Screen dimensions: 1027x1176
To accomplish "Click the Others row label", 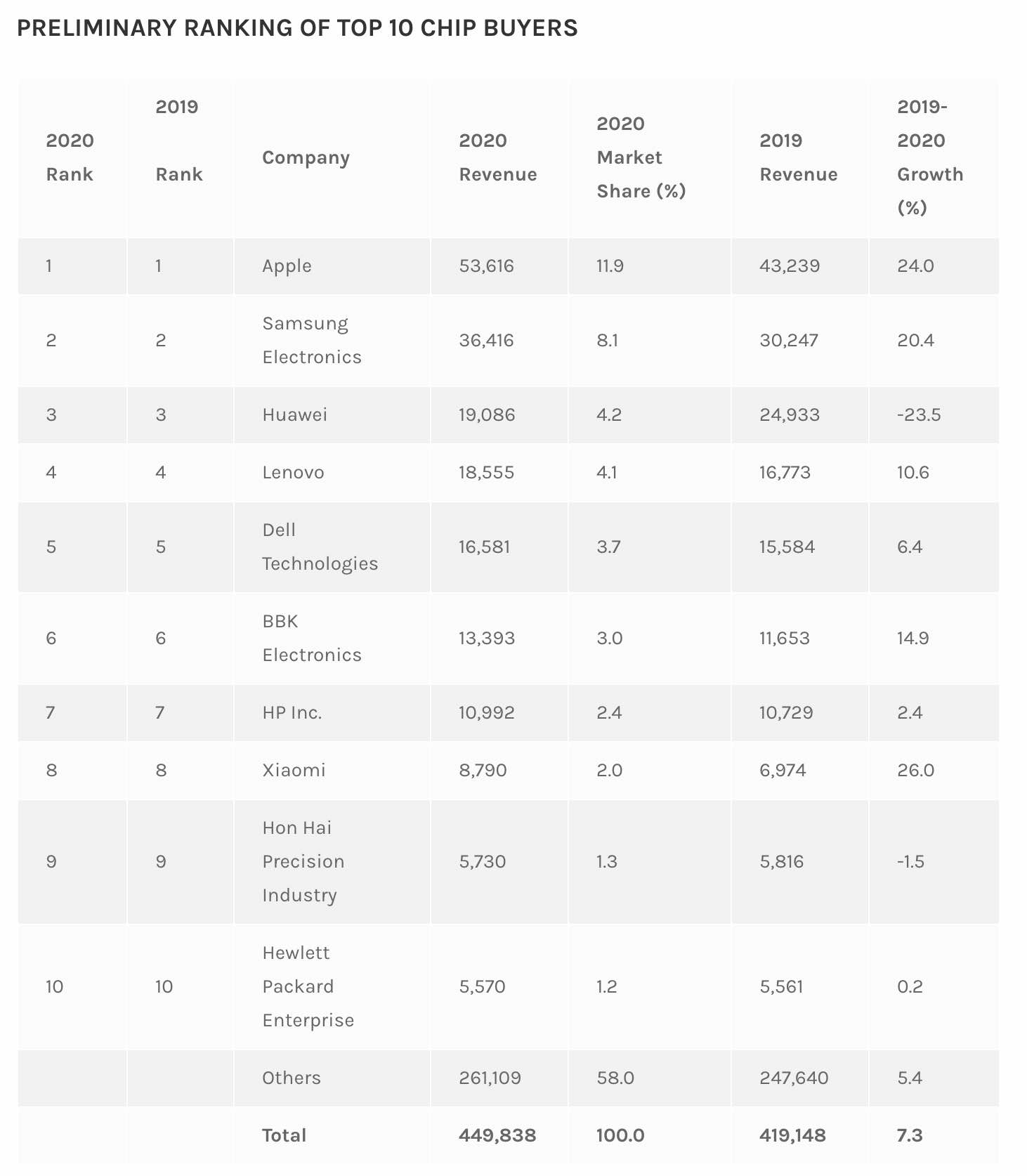I will [292, 1078].
